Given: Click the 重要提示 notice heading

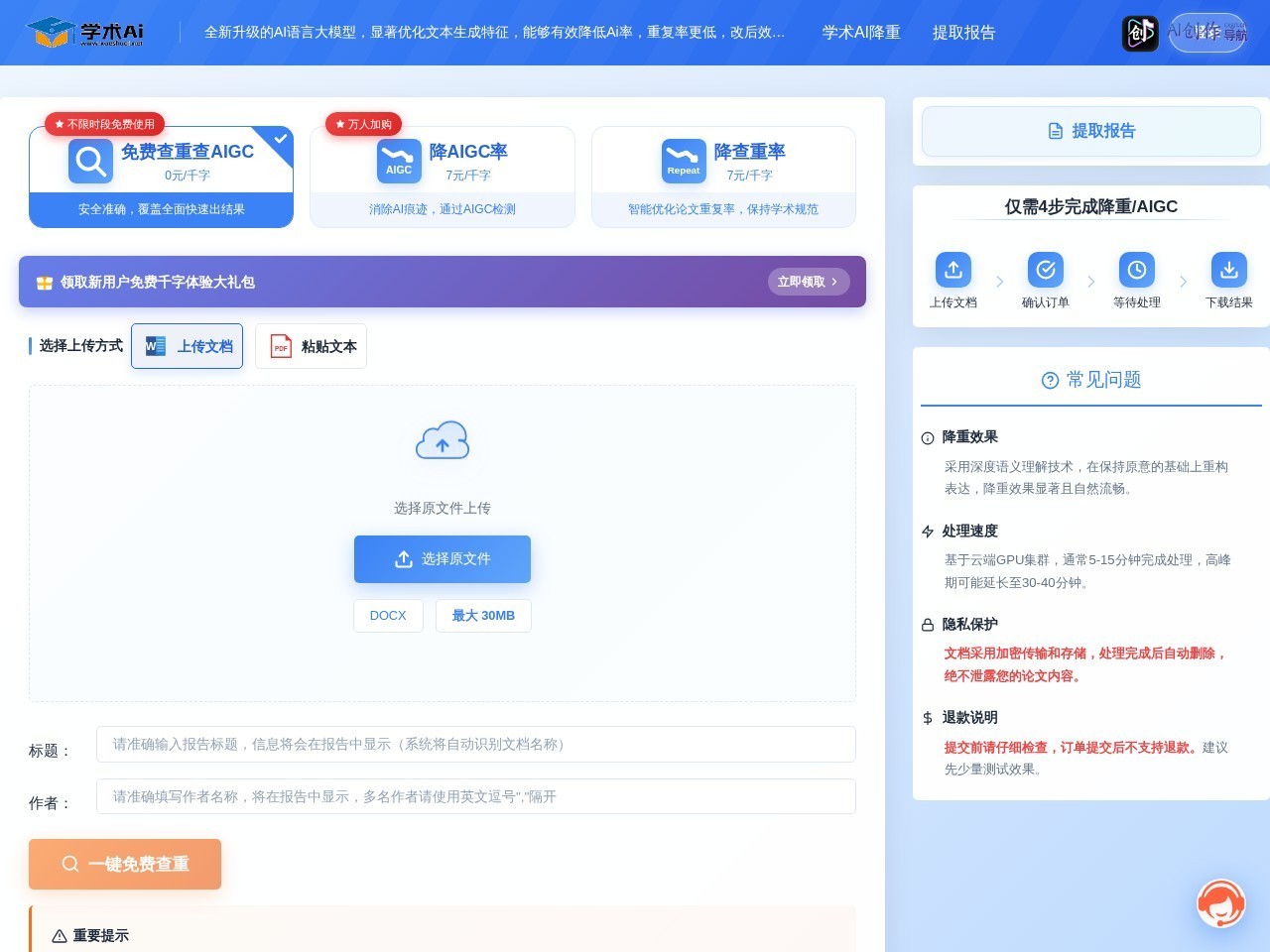Looking at the screenshot, I should click(101, 935).
